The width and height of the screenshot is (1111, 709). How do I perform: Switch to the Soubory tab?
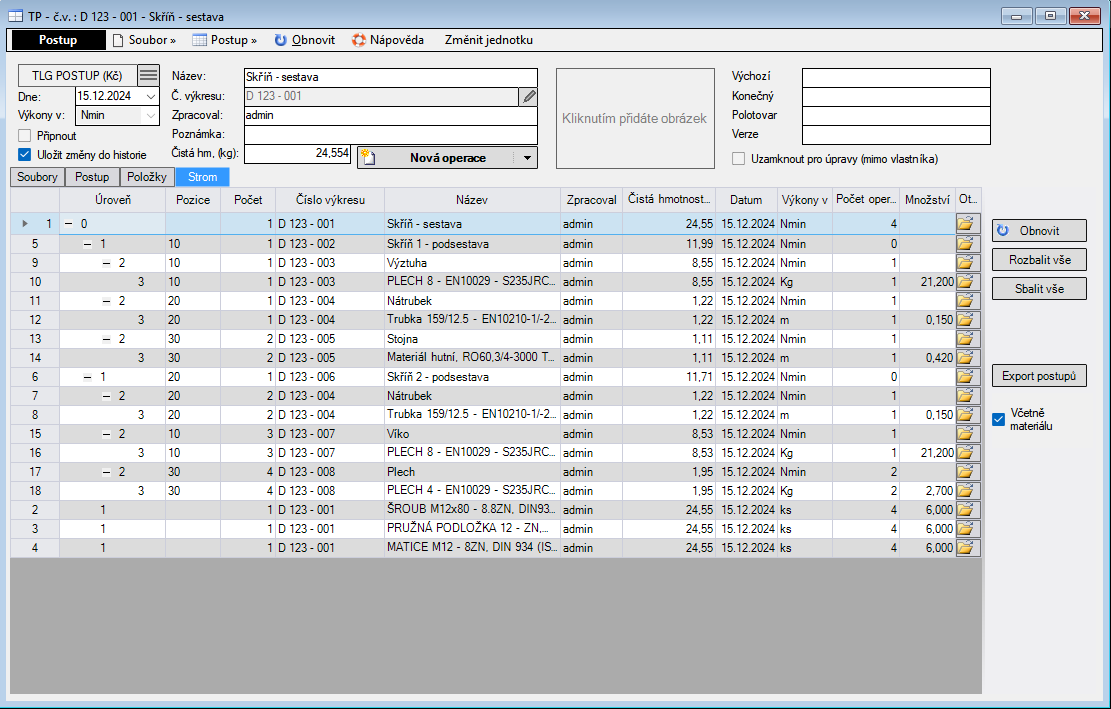38,177
